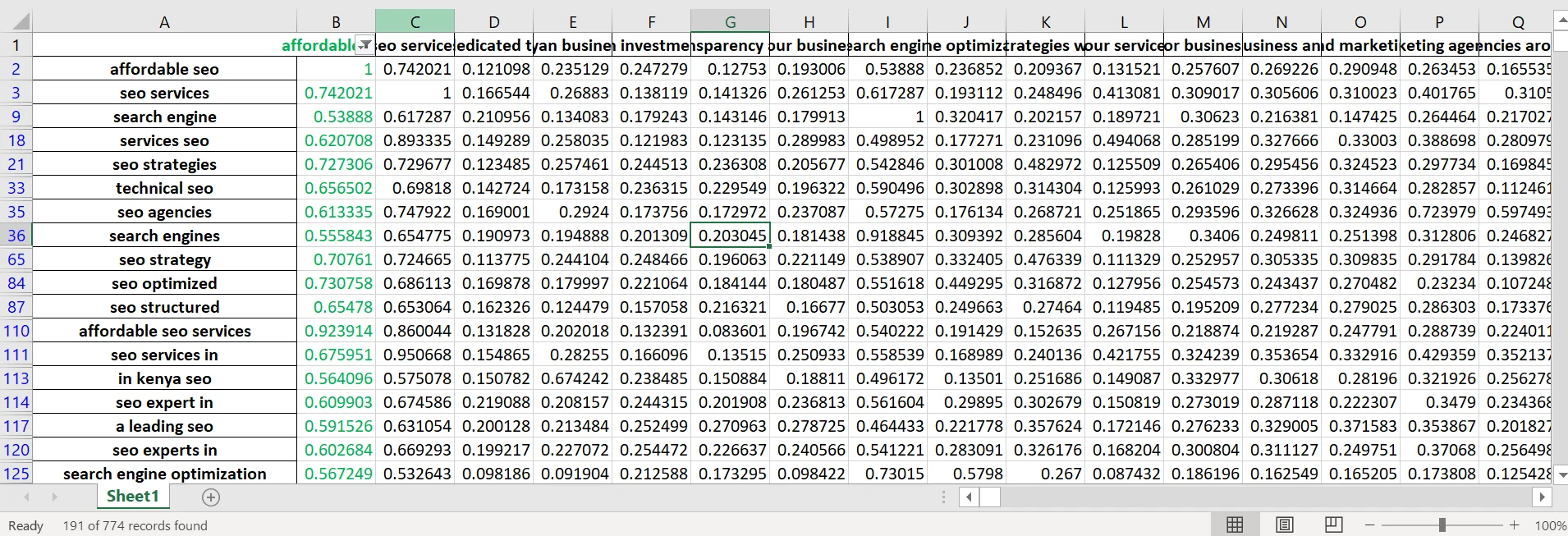Click the 100% zoom level
The width and height of the screenshot is (1568, 536).
click(1550, 525)
